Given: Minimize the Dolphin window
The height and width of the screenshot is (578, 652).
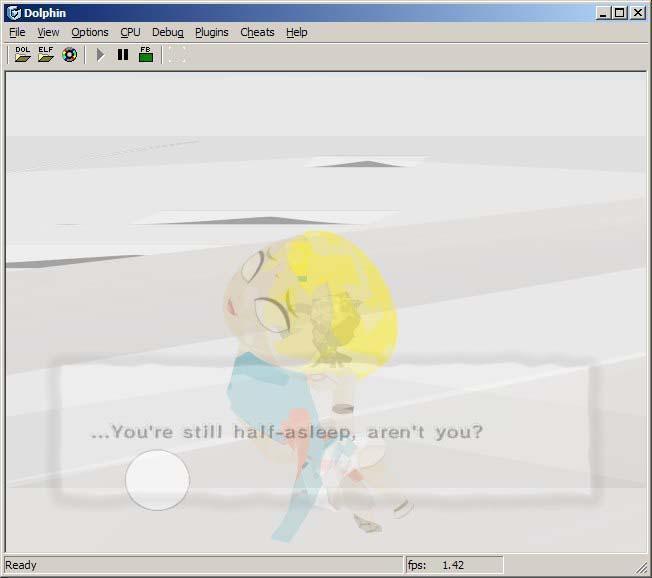Looking at the screenshot, I should coord(603,13).
